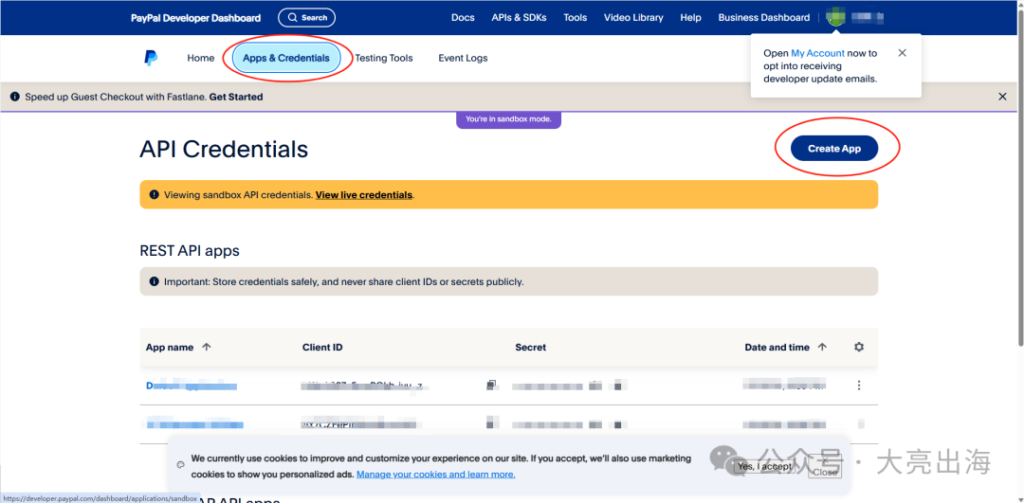
Task: Open the first app name link
Action: pyautogui.click(x=191, y=386)
